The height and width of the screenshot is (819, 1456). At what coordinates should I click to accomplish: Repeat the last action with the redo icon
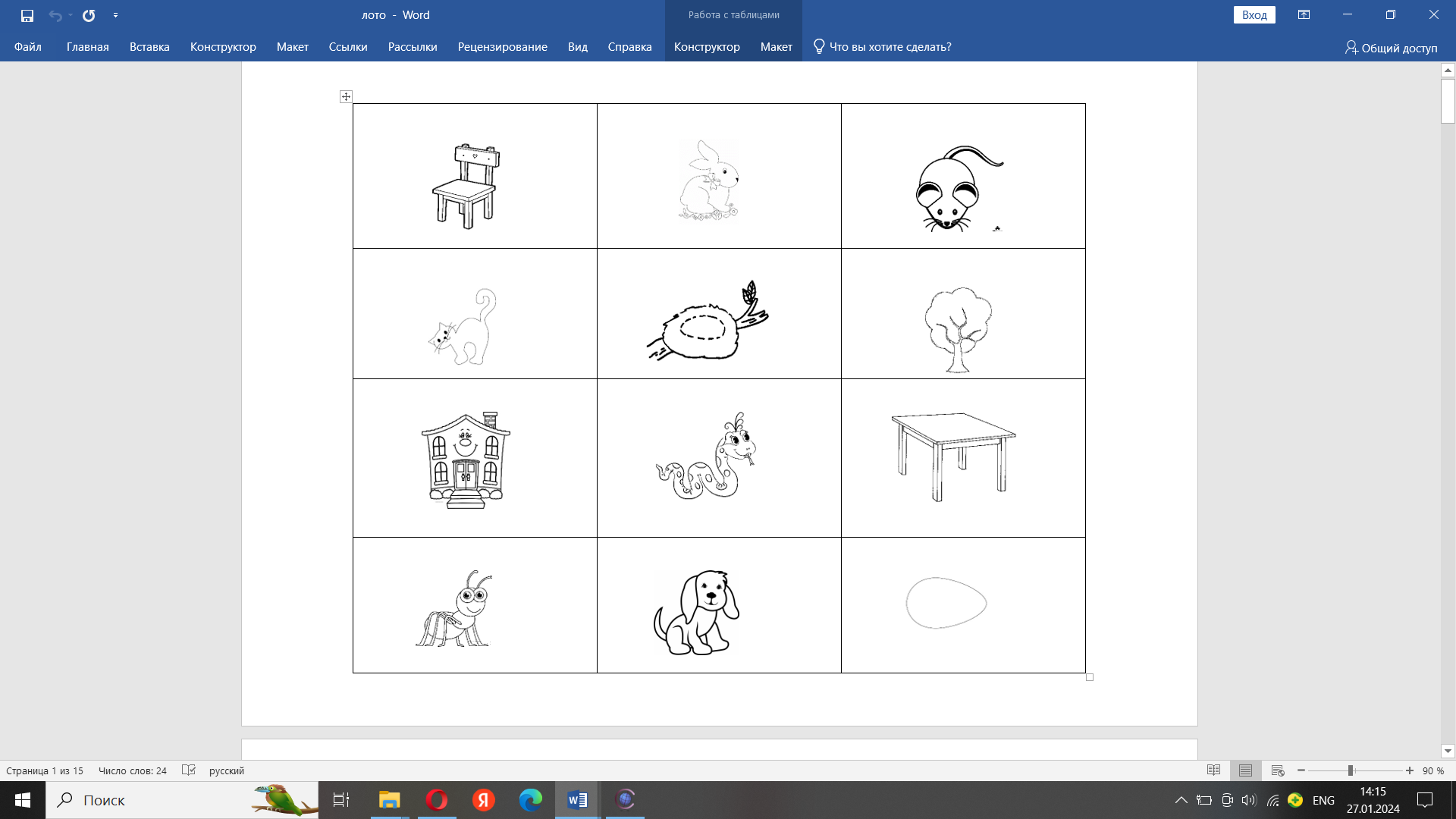tap(89, 15)
